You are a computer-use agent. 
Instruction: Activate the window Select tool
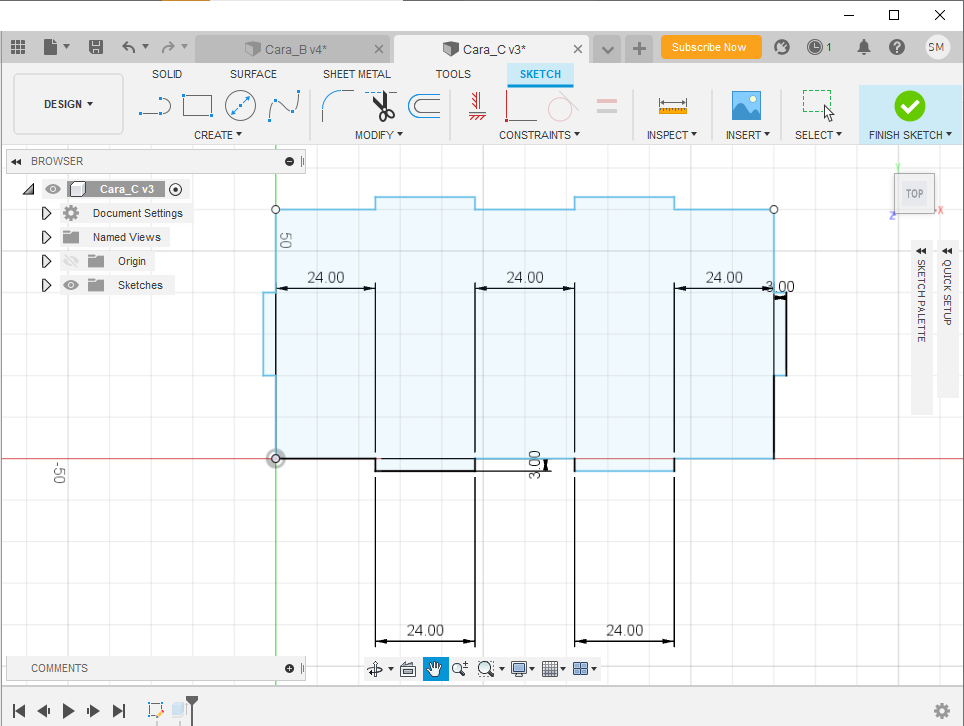click(818, 106)
